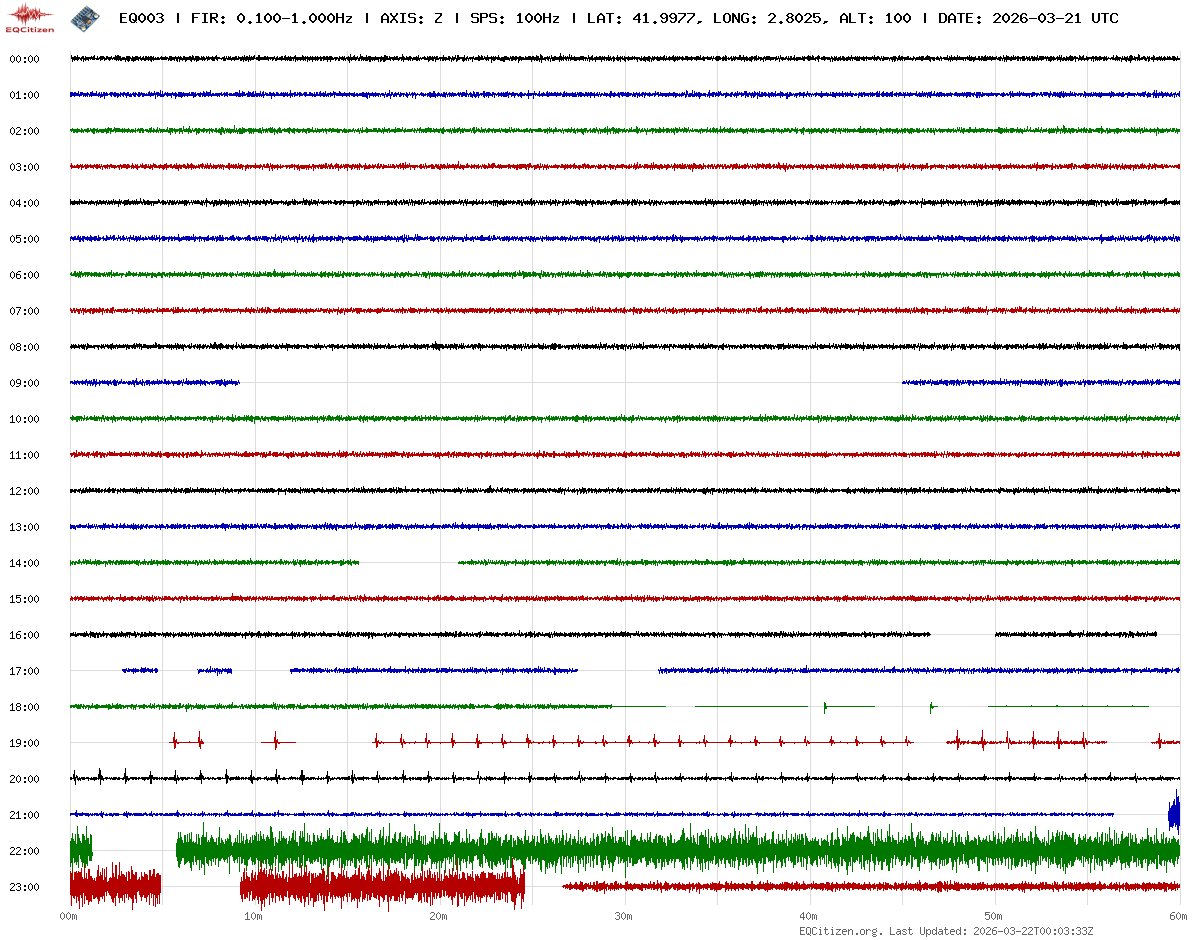Click the EQ003 station name in header
1200x940 pixels.
[x=141, y=18]
